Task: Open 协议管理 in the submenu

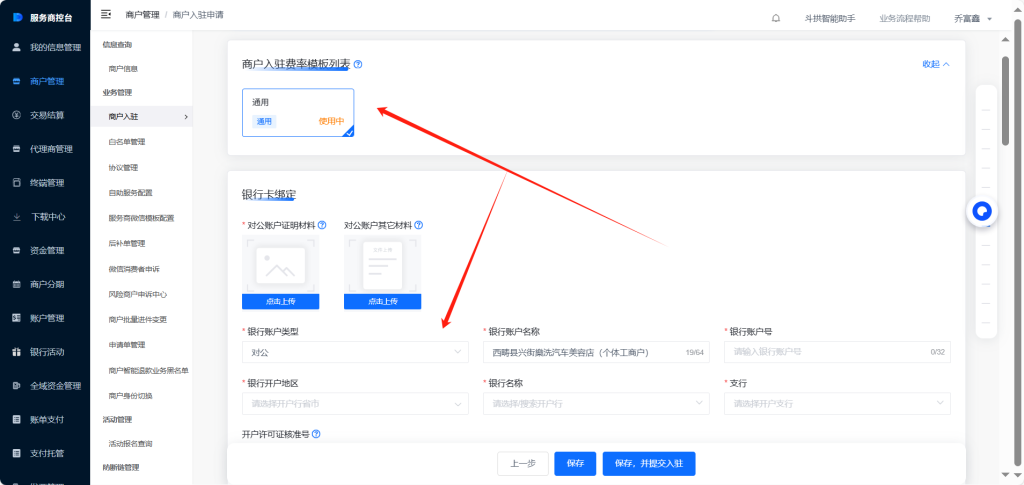Action: (x=123, y=168)
